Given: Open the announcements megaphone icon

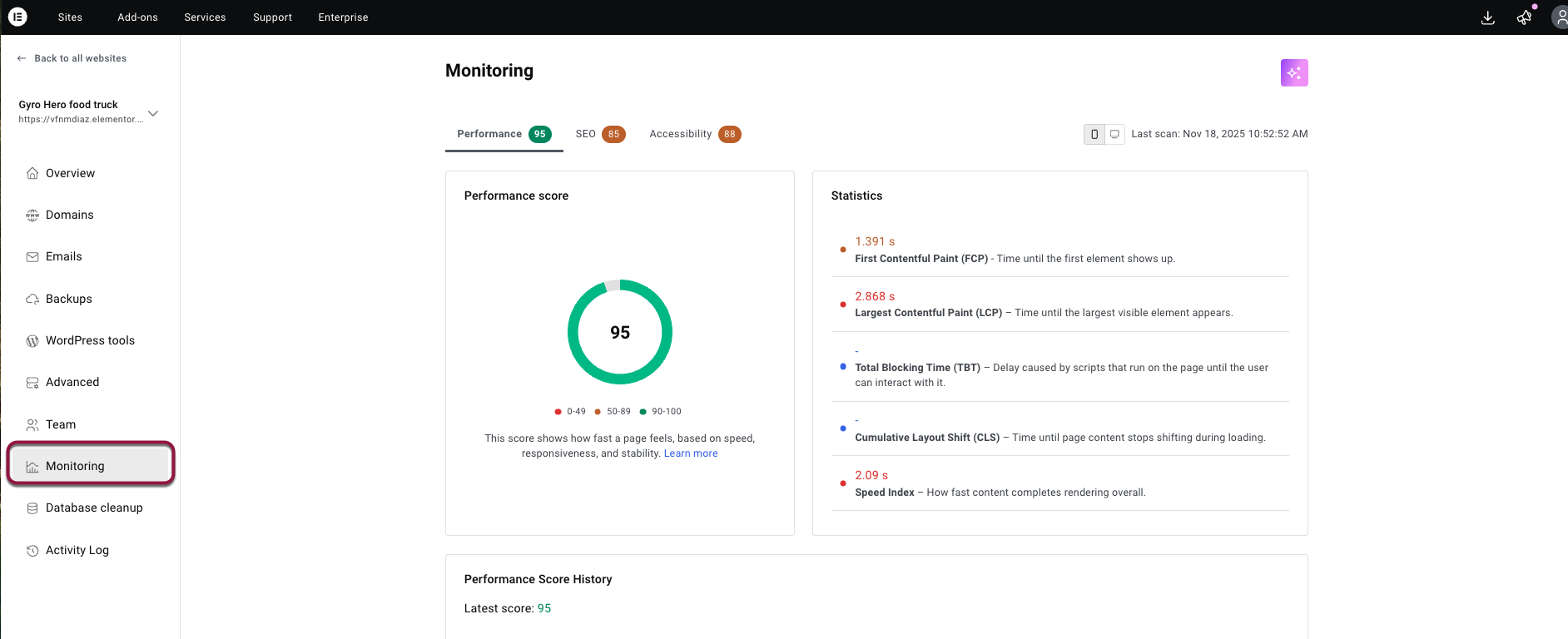Looking at the screenshot, I should pyautogui.click(x=1524, y=17).
